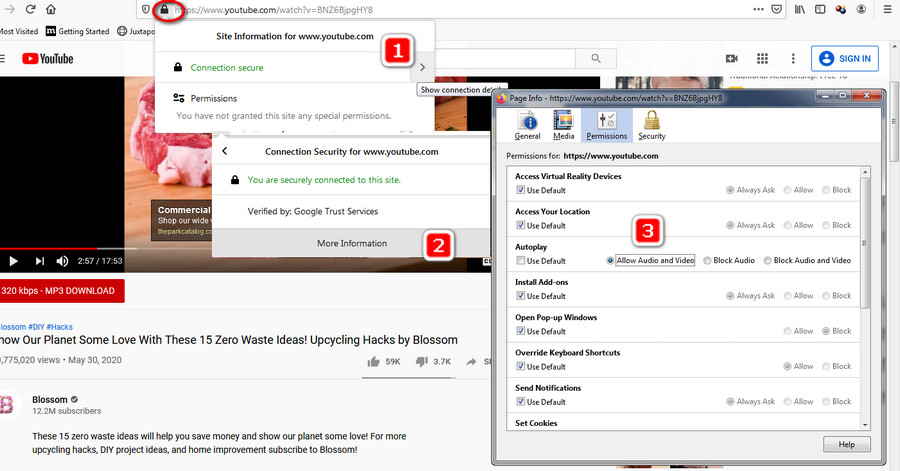Click the YouTube SIGN IN button
The height and width of the screenshot is (471, 900).
tap(845, 59)
